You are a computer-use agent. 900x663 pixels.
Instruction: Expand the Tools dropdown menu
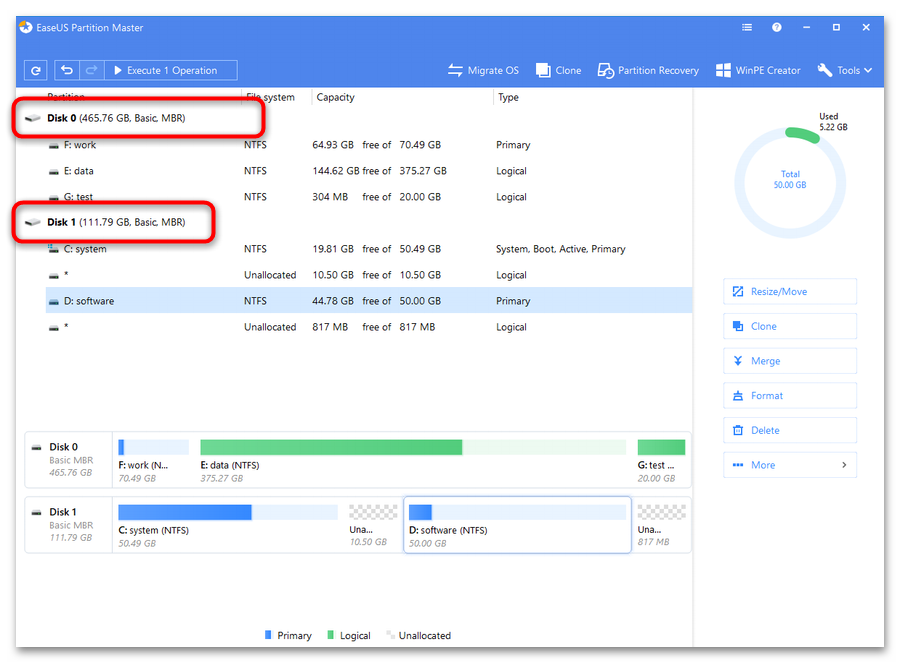pos(845,71)
